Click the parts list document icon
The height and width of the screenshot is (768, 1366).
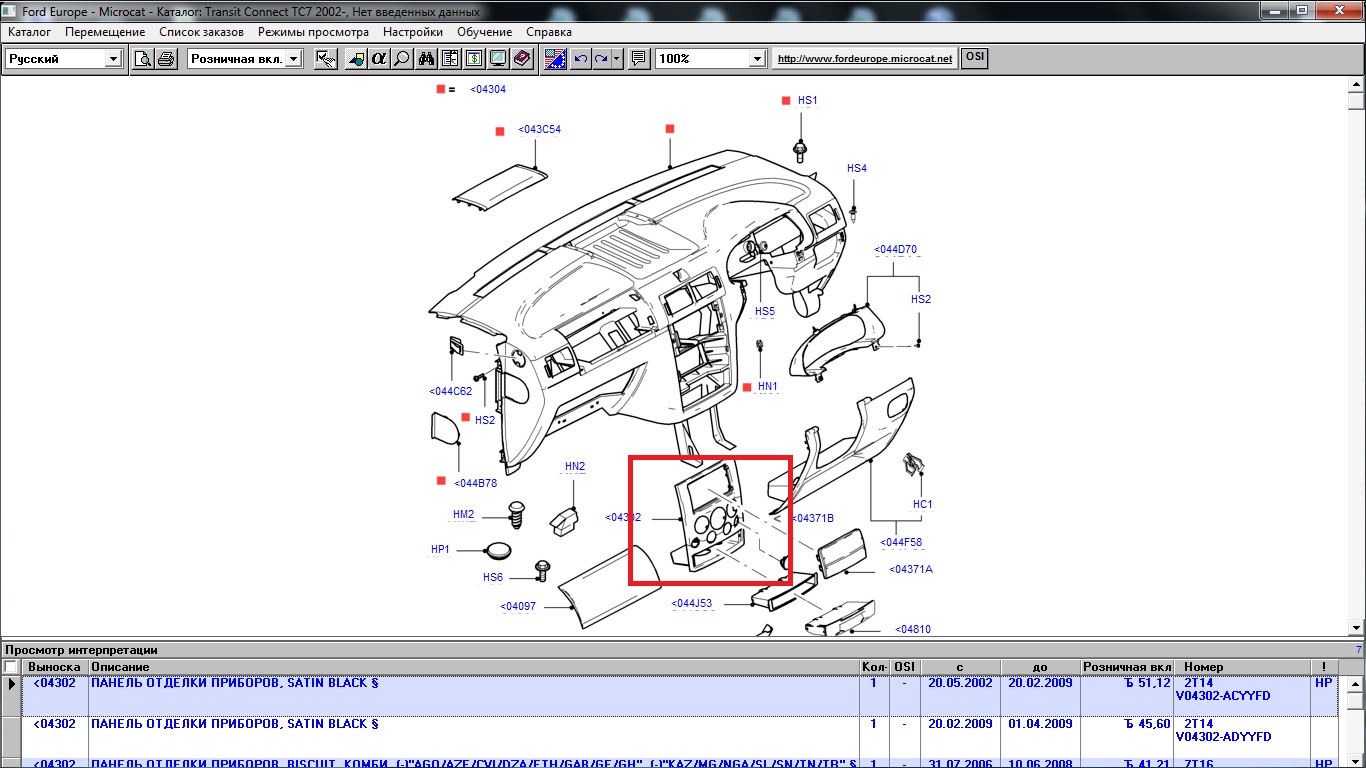451,59
